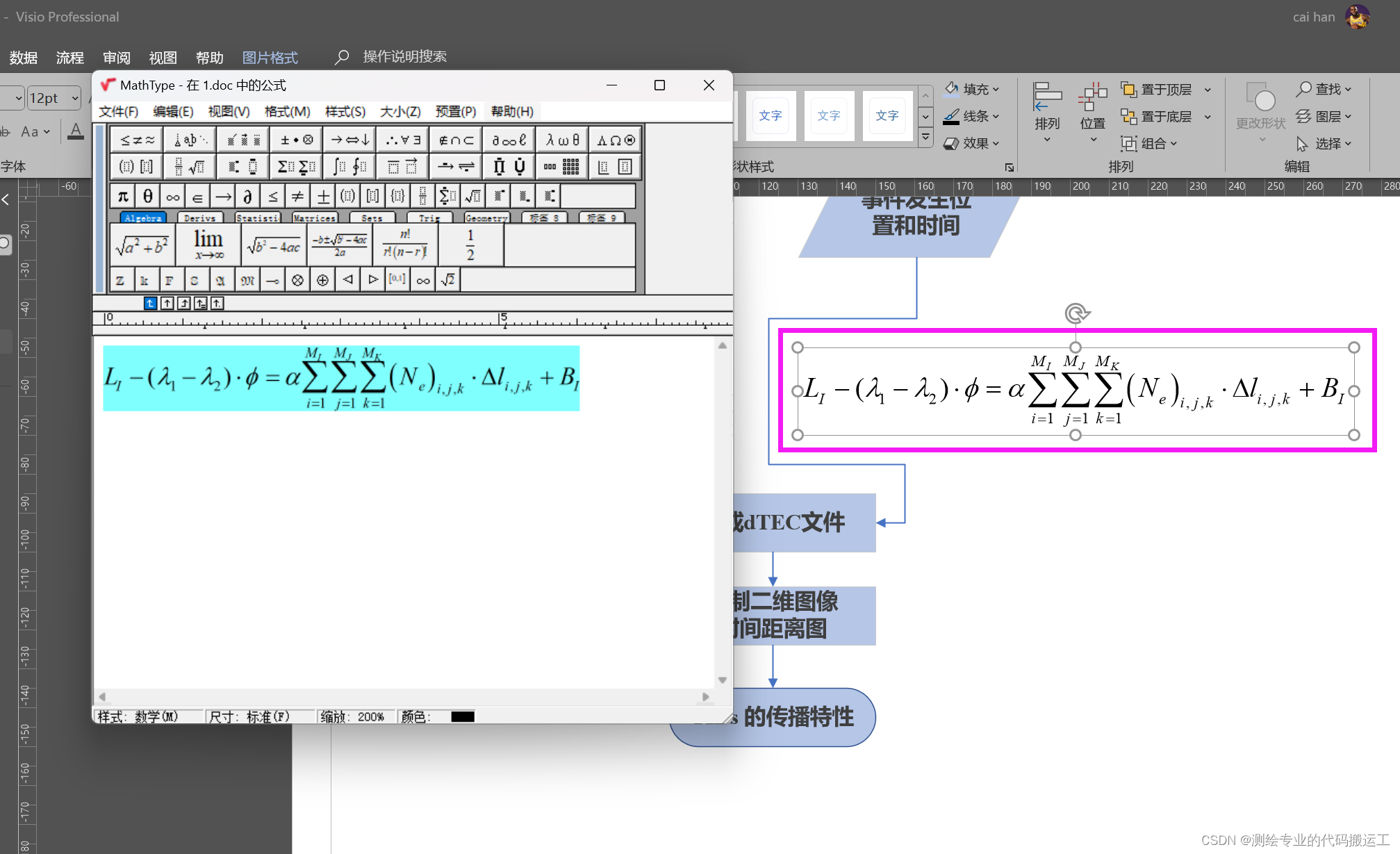Open the Greek lowercase letters palette
The image size is (1400, 854).
pos(561,139)
